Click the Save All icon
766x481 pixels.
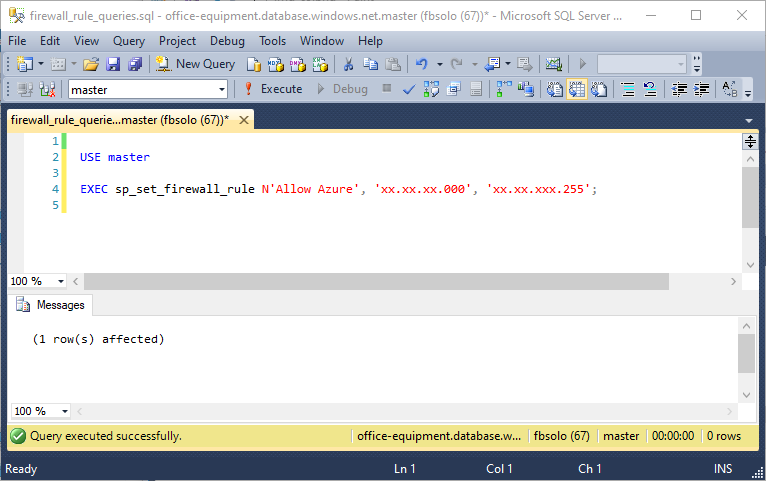(x=135, y=64)
